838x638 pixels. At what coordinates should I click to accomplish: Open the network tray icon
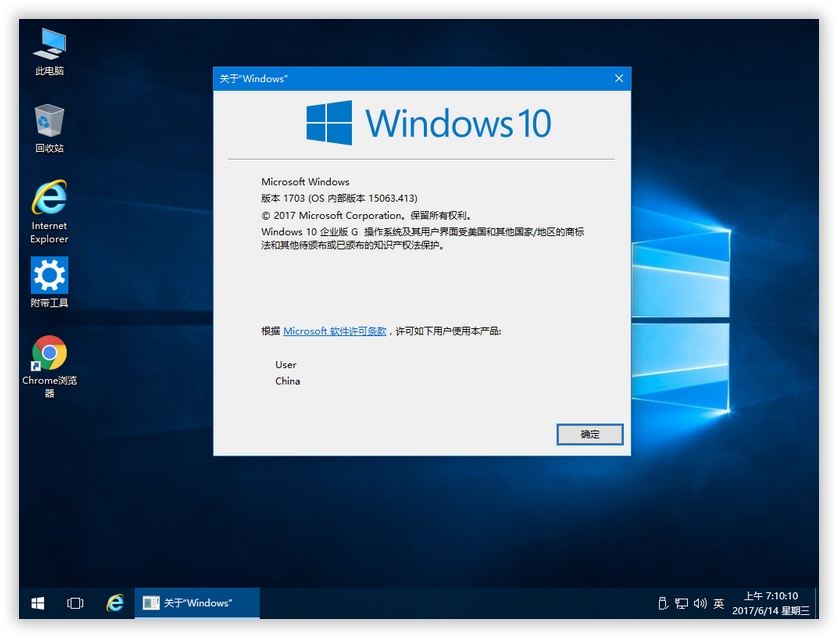pyautogui.click(x=681, y=603)
